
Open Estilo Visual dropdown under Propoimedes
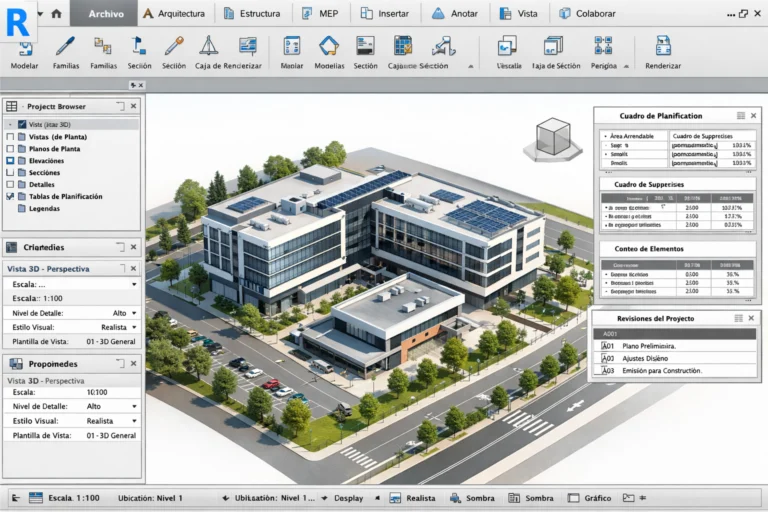click(x=134, y=421)
